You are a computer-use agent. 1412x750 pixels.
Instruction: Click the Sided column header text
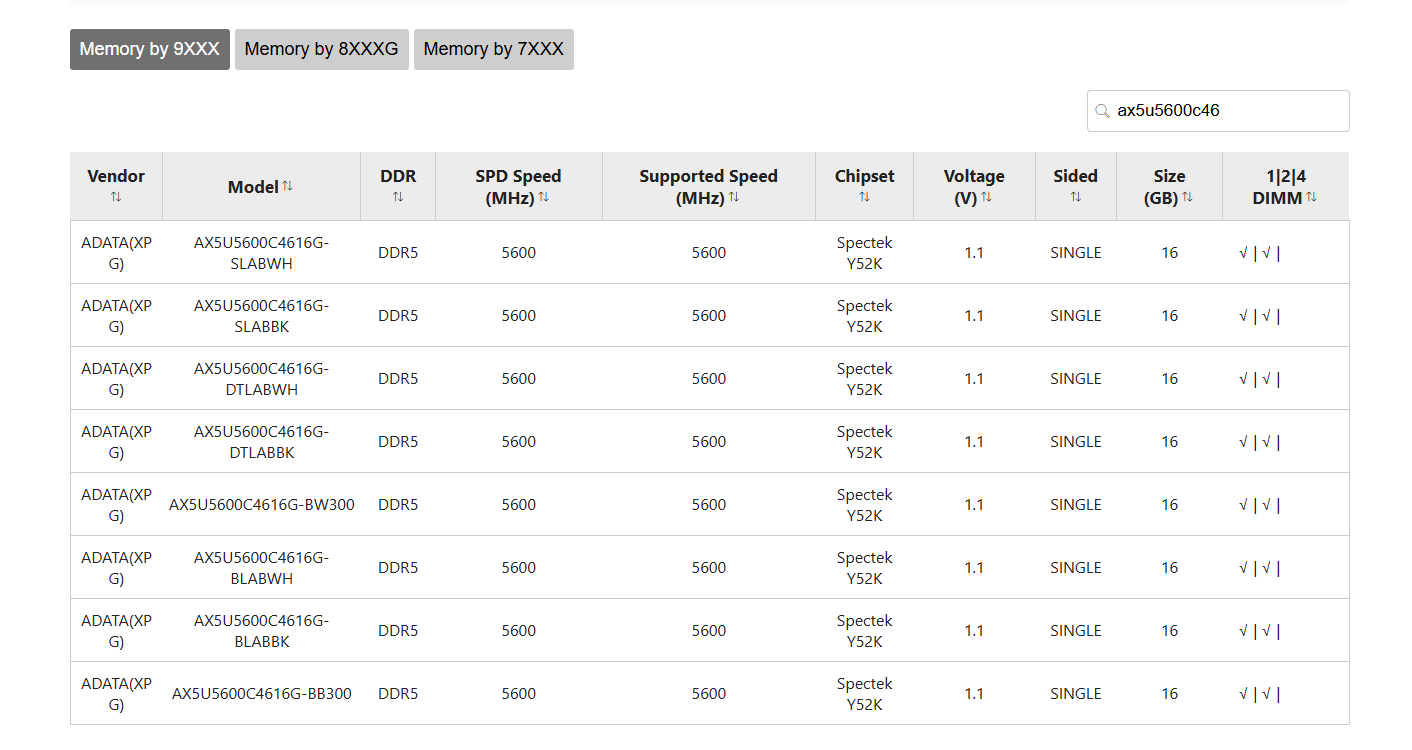click(x=1075, y=176)
